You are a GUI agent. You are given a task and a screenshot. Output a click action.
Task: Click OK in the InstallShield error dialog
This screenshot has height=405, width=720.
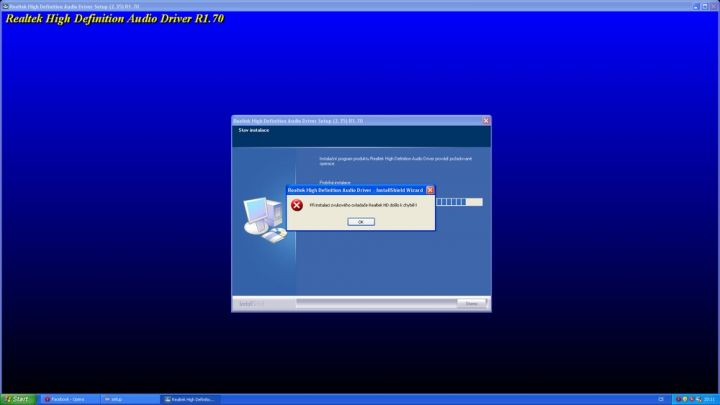pos(361,222)
